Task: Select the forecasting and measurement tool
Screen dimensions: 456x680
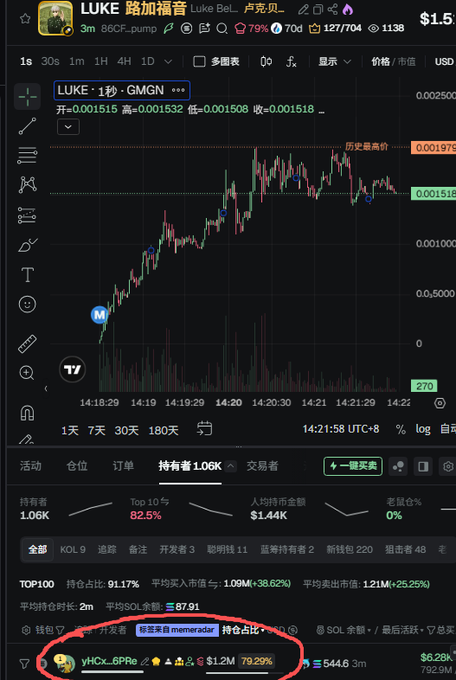Action: 27,215
